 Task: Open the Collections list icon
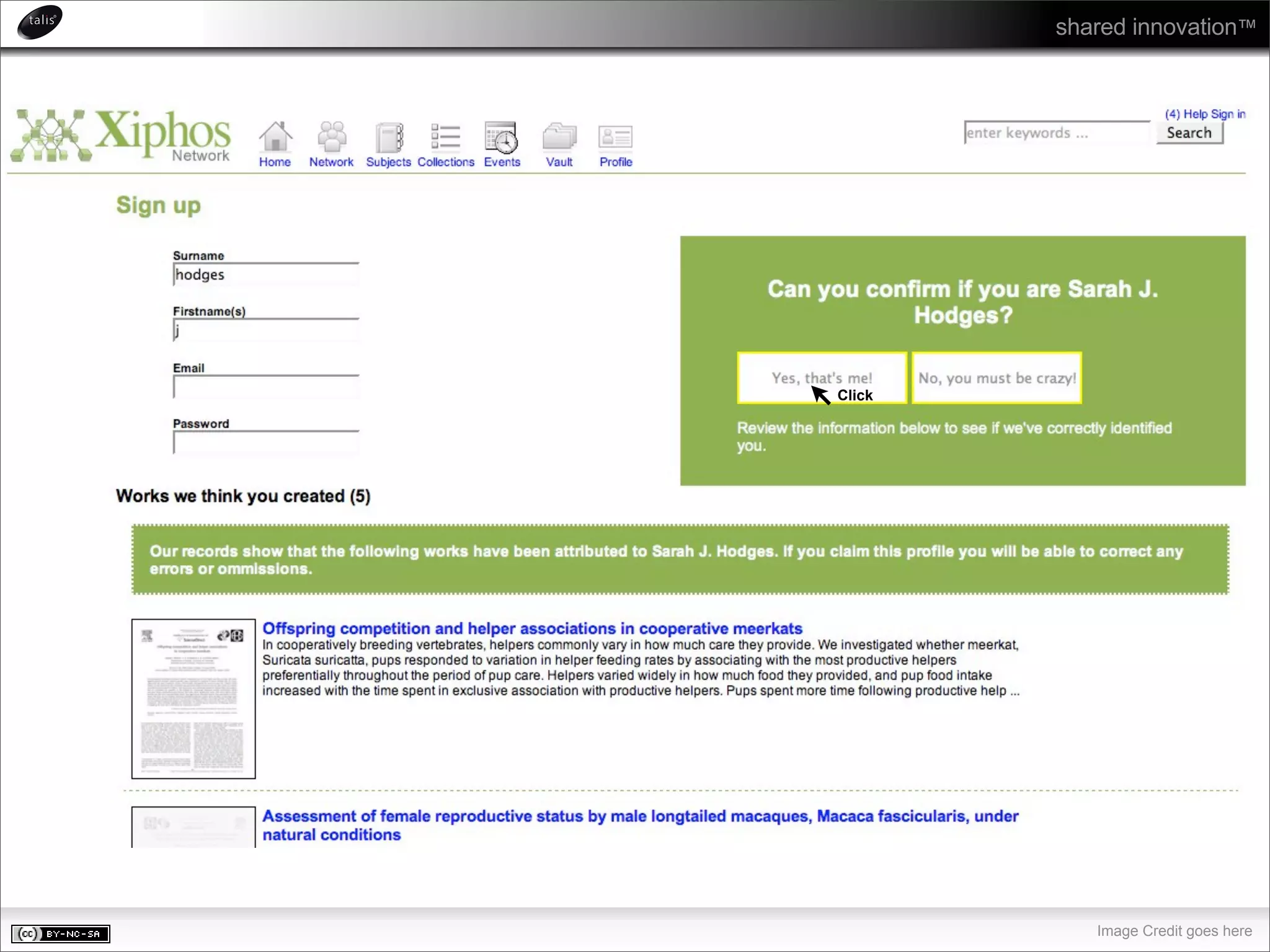click(445, 136)
